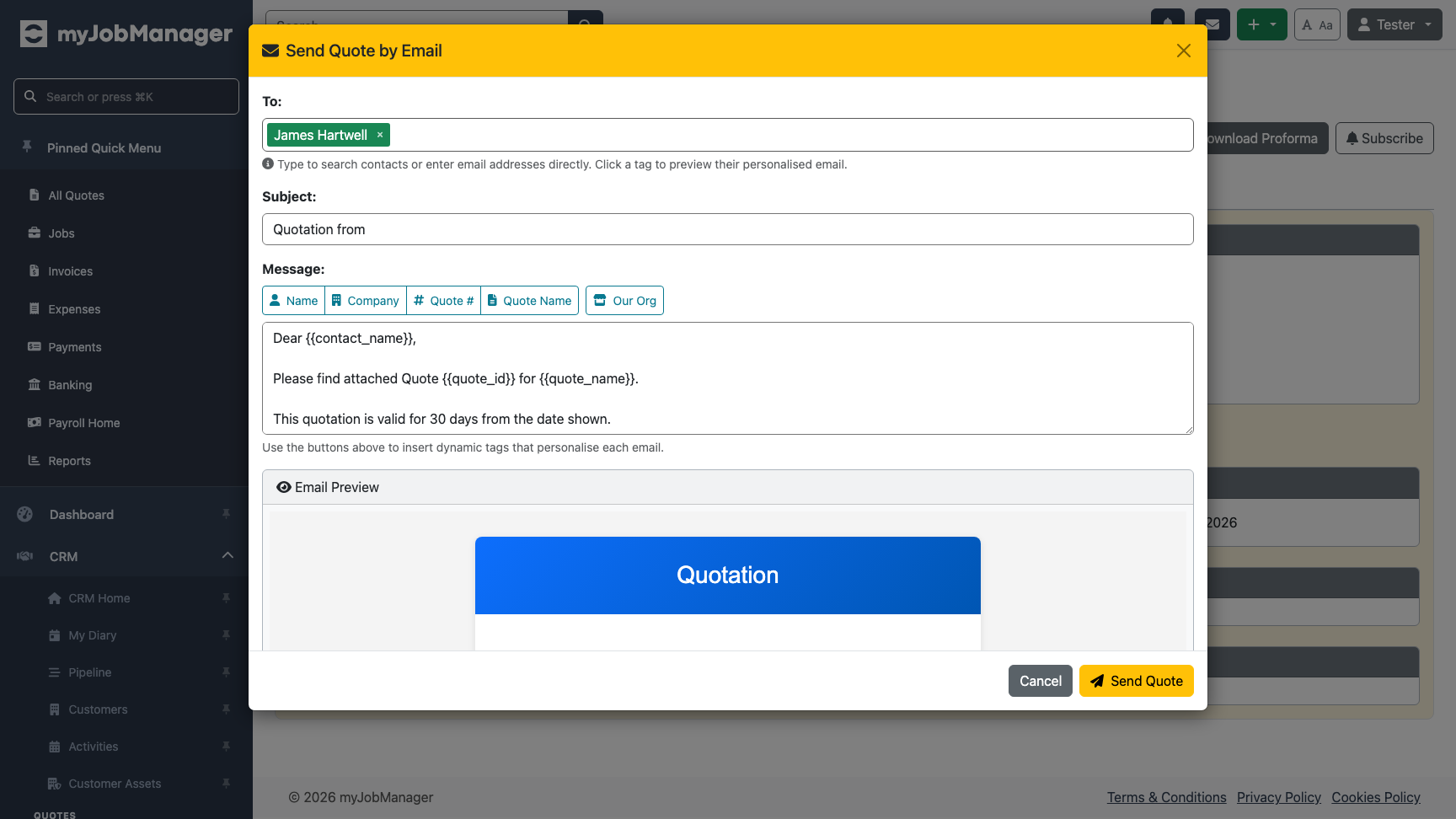Open the green plus add-new dropdown
This screenshot has width=1456, height=819.
1261,24
